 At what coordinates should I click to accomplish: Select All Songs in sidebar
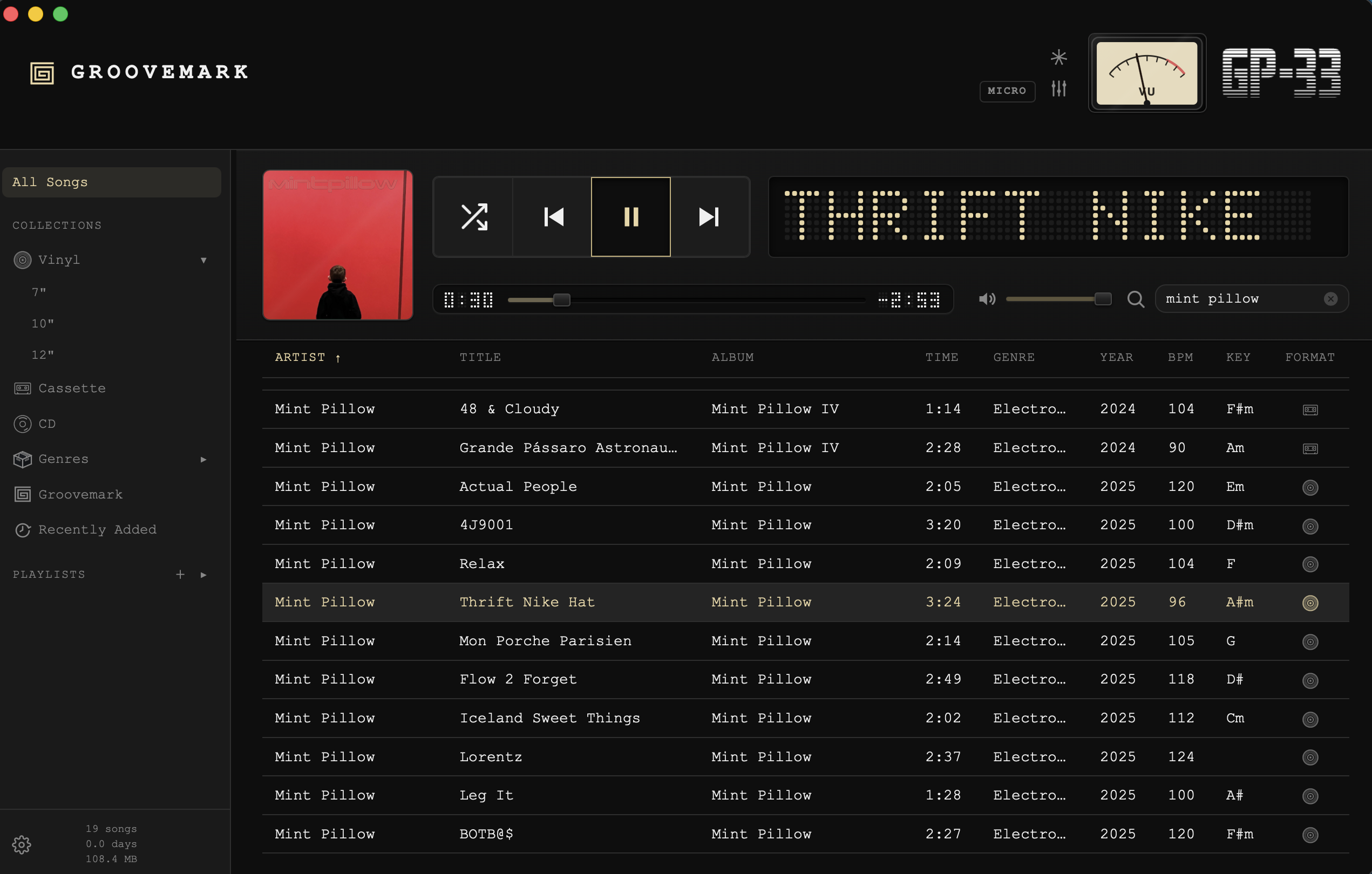tap(111, 182)
